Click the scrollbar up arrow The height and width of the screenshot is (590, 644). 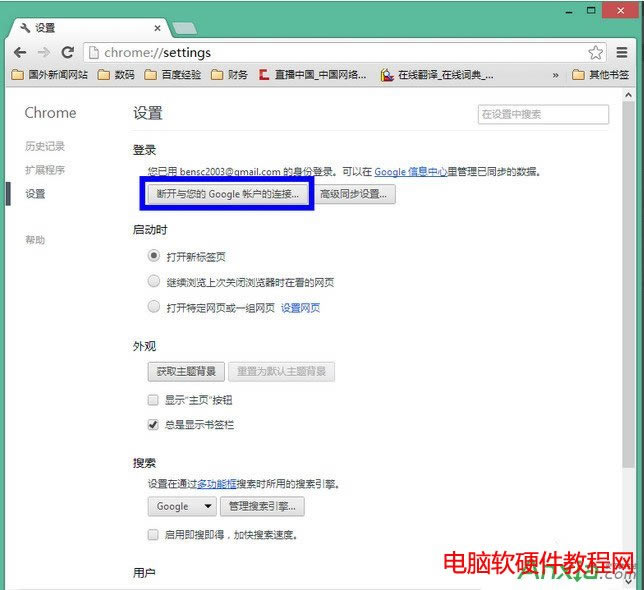628,95
